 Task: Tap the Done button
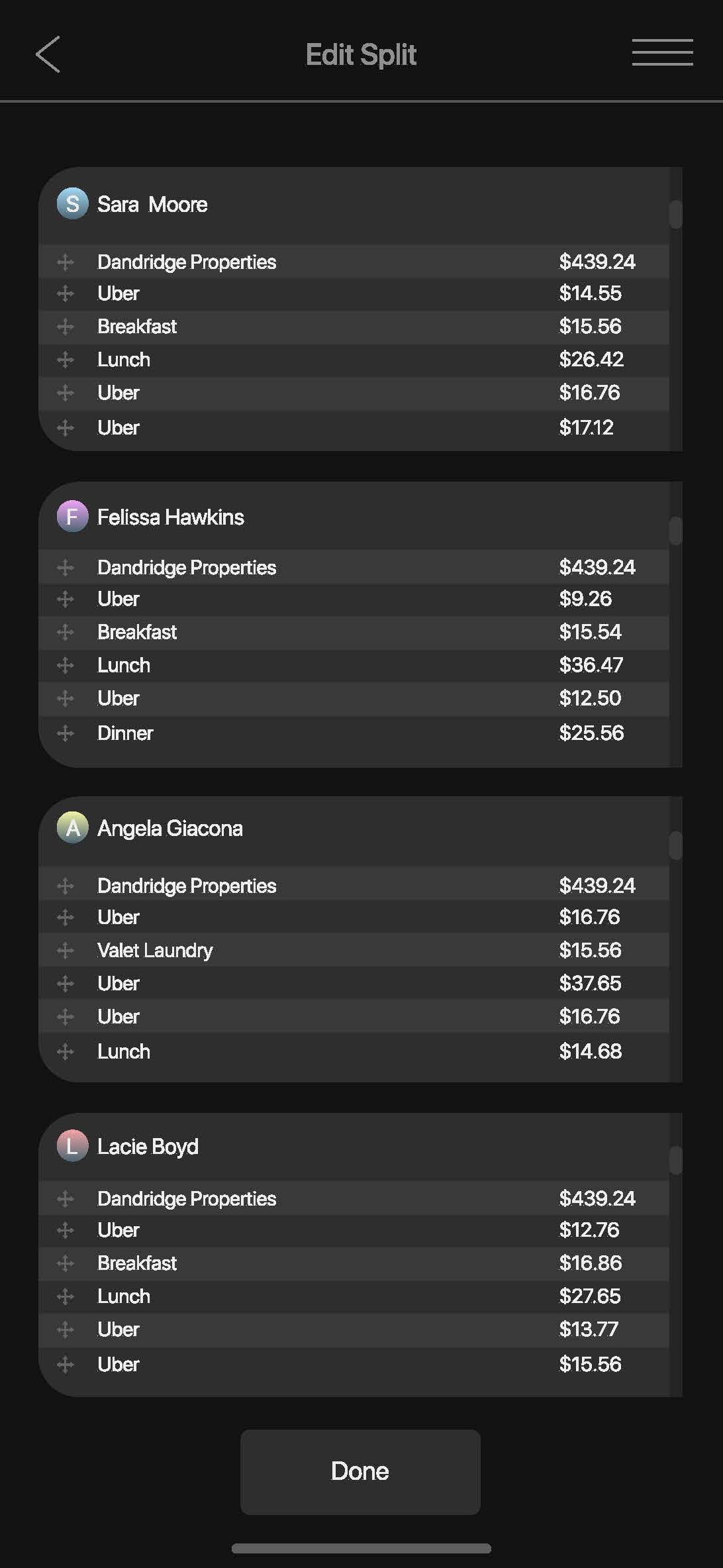coord(360,1471)
